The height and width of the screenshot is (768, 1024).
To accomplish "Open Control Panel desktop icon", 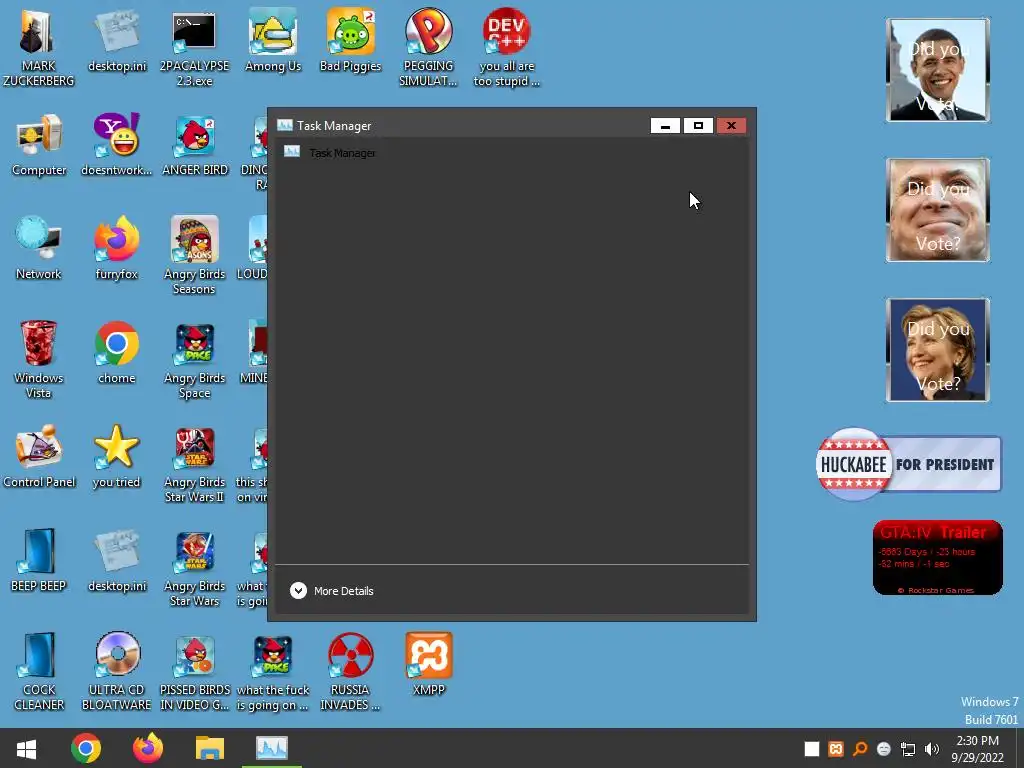I will point(39,456).
